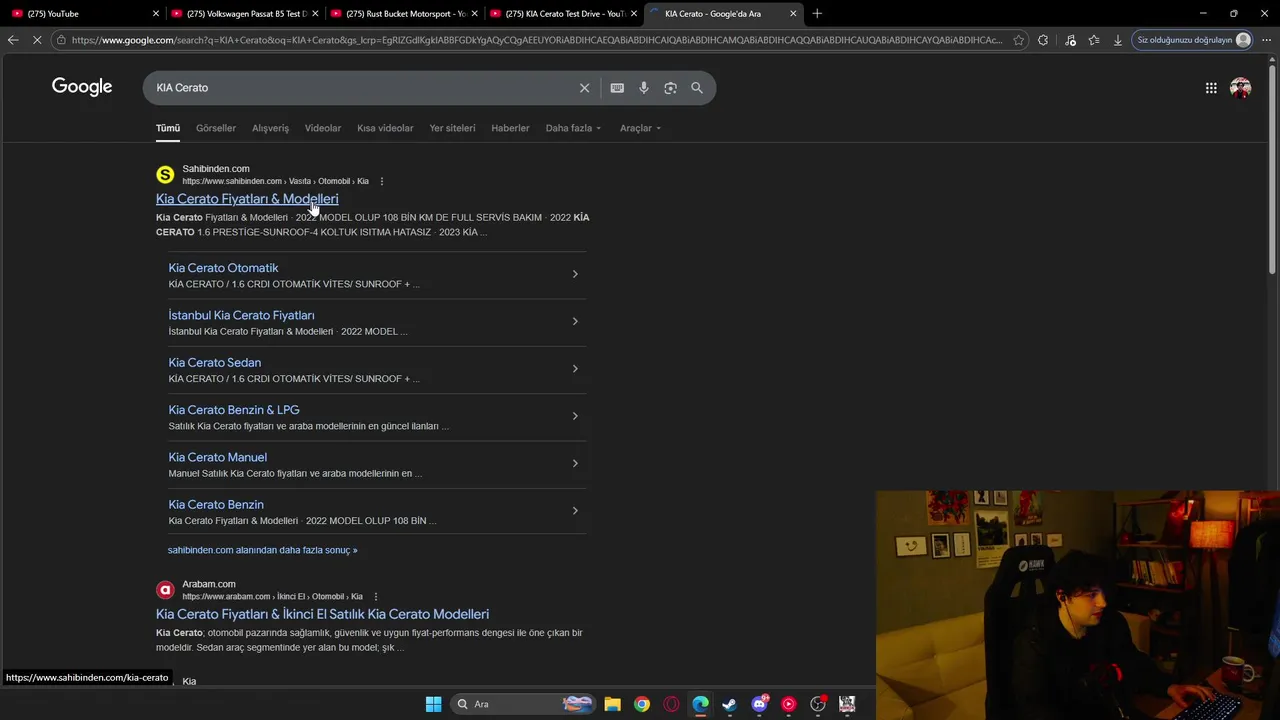
Task: Open Arabam İkinci El Satılık Kia Cerato link
Action: [322, 614]
